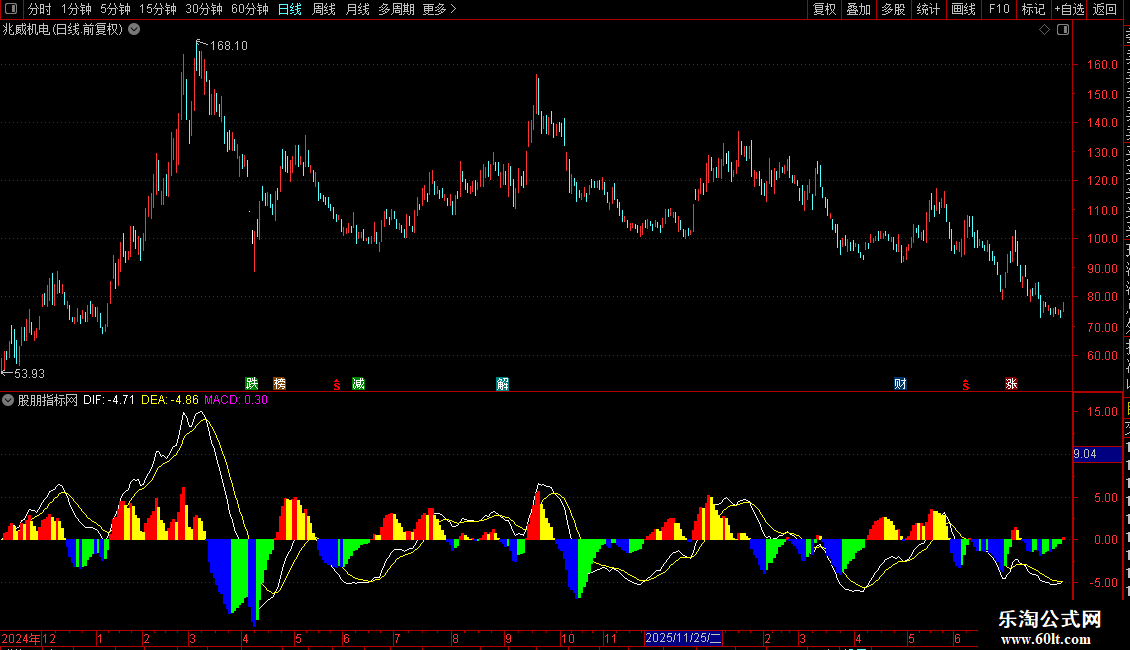Click the 叠加 overlay button
The width and height of the screenshot is (1130, 650).
coord(858,9)
